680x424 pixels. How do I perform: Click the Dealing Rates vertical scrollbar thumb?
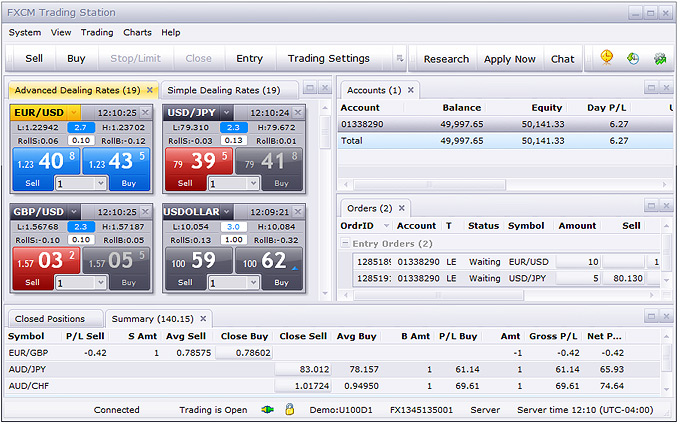325,132
